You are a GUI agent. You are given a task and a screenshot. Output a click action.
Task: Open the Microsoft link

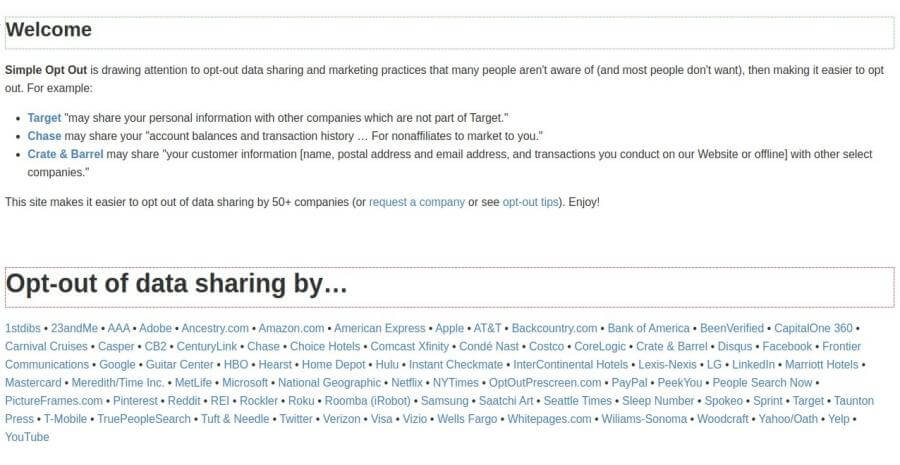(245, 383)
